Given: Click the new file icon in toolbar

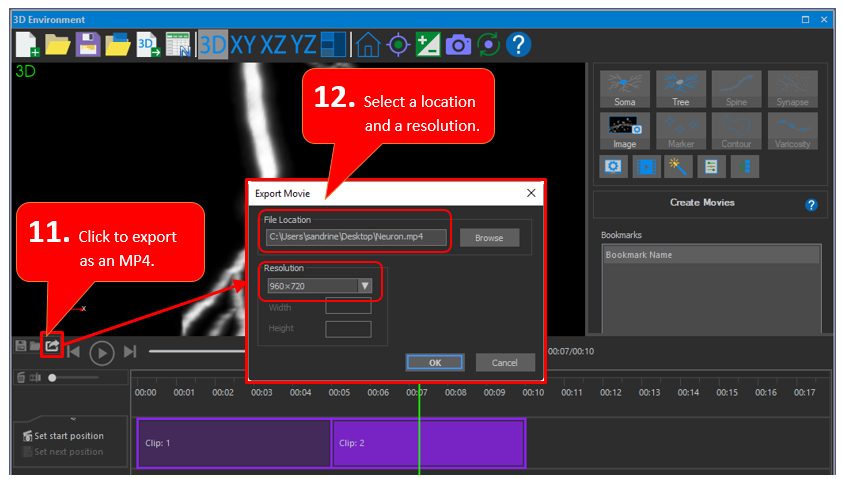Looking at the screenshot, I should [28, 44].
